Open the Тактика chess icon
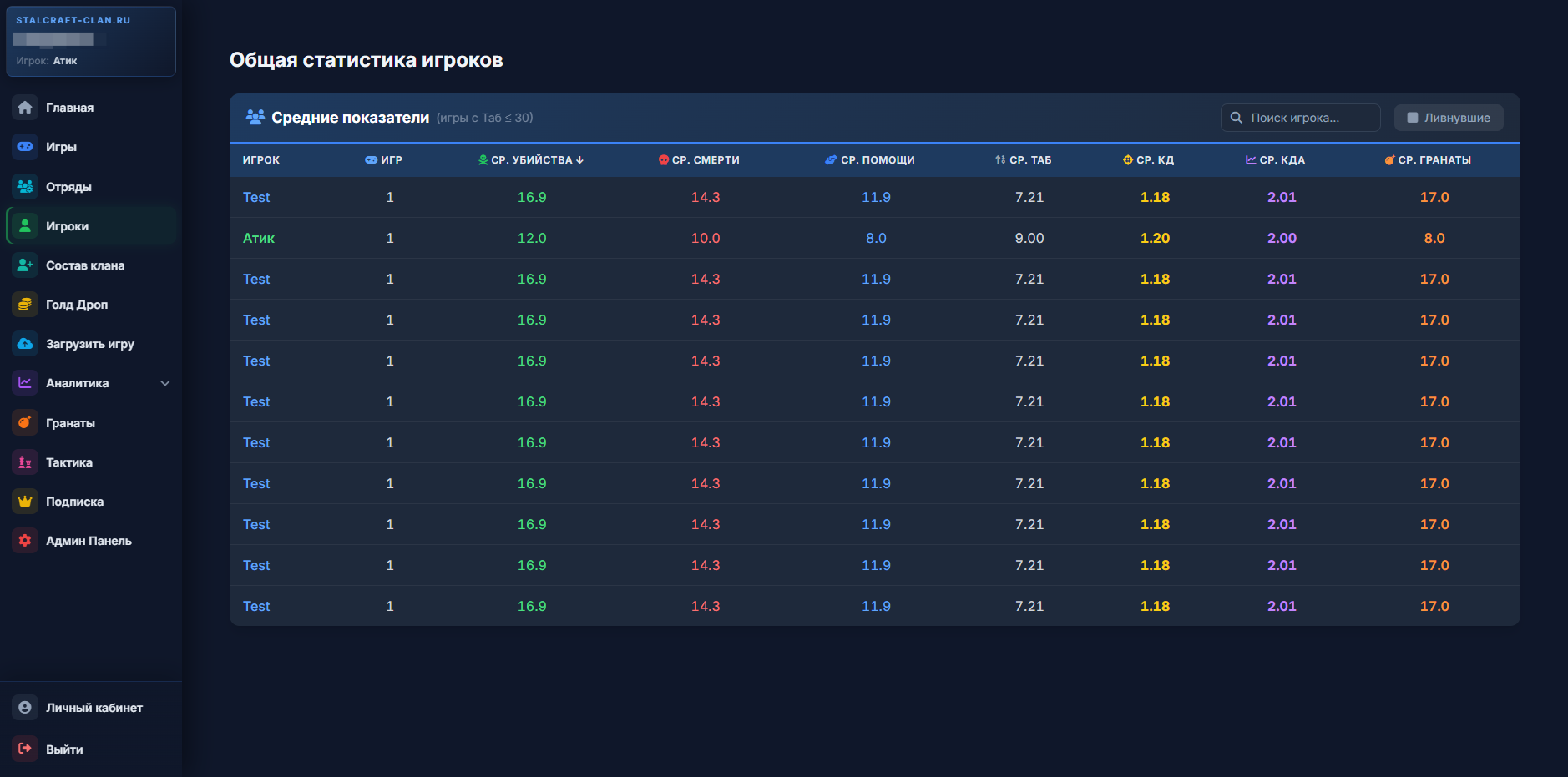The width and height of the screenshot is (1568, 777). [25, 462]
